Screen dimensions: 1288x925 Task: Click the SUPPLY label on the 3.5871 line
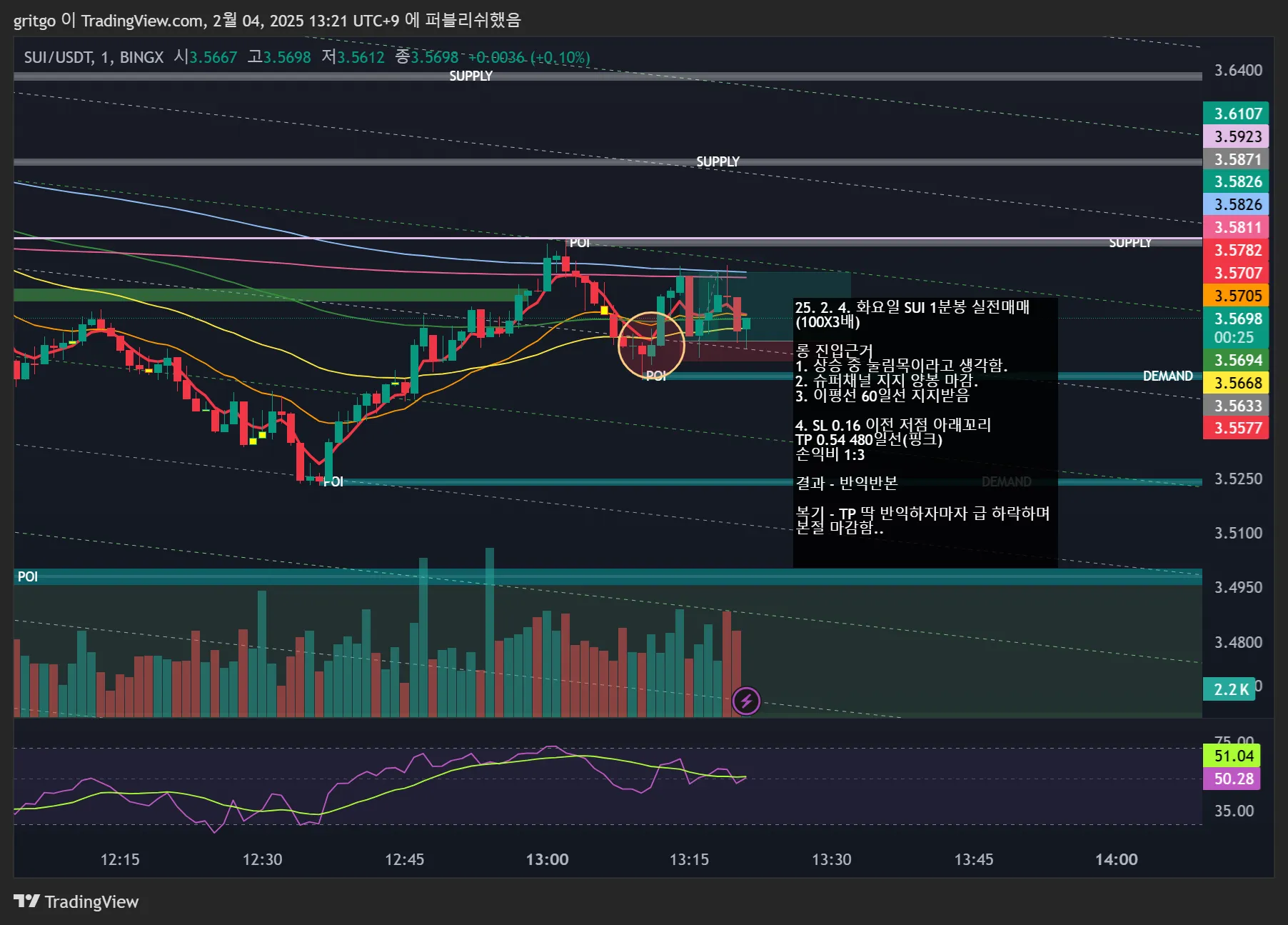pos(718,161)
